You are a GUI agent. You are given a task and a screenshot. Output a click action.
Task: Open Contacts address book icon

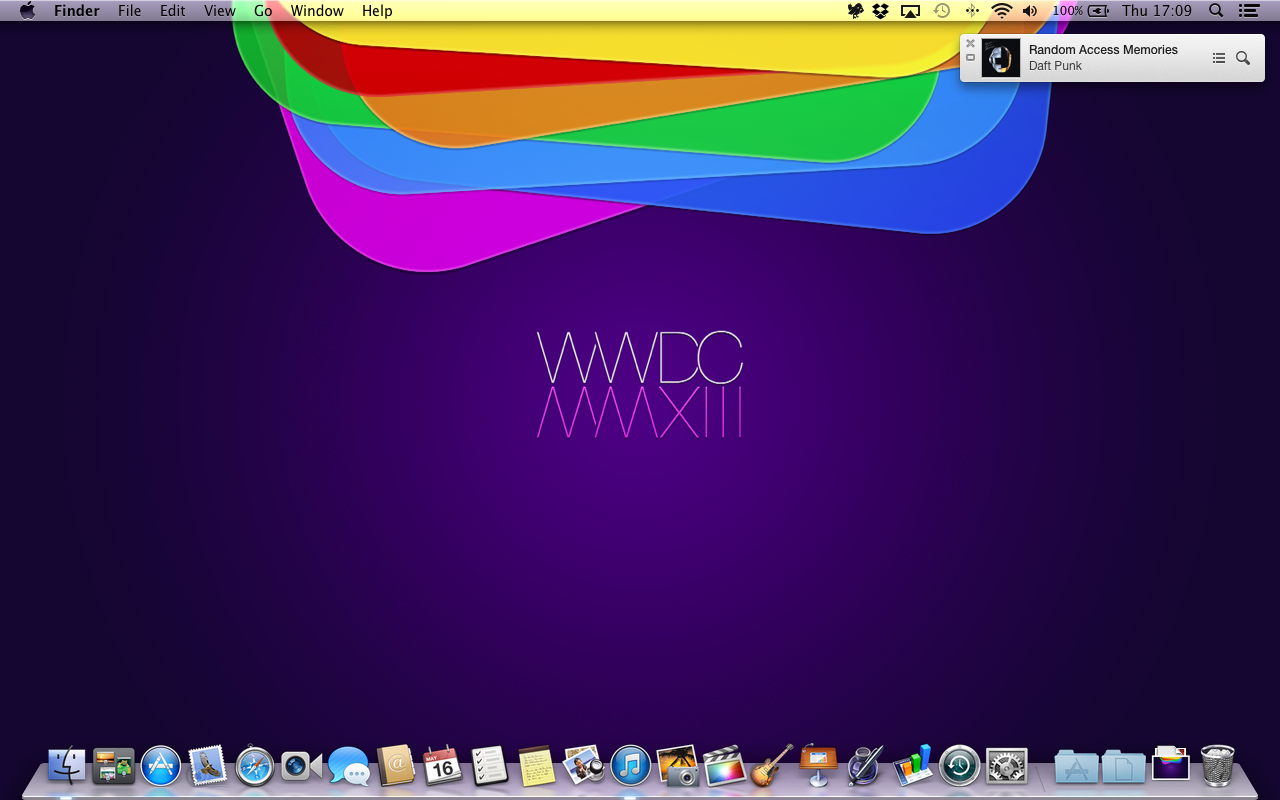(x=396, y=766)
